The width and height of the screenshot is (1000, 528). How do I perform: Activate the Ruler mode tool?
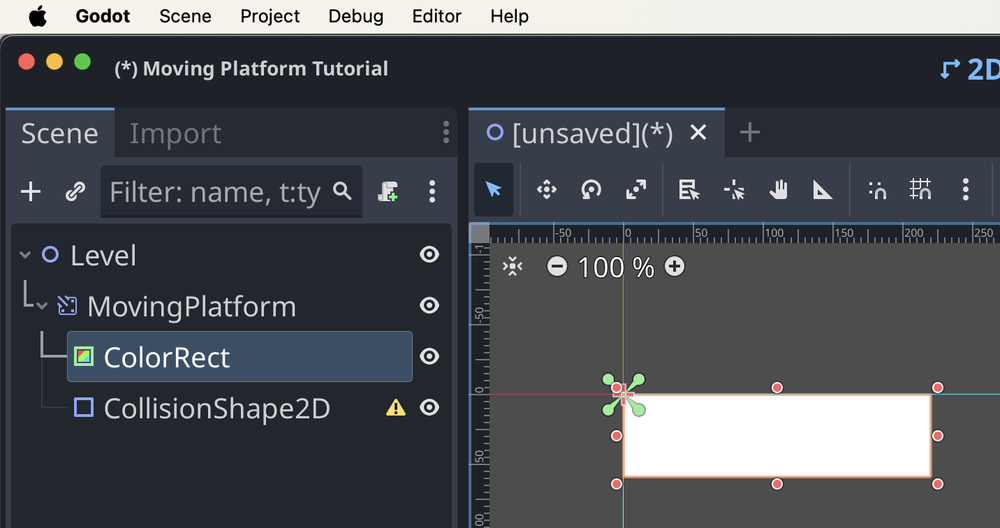[822, 189]
